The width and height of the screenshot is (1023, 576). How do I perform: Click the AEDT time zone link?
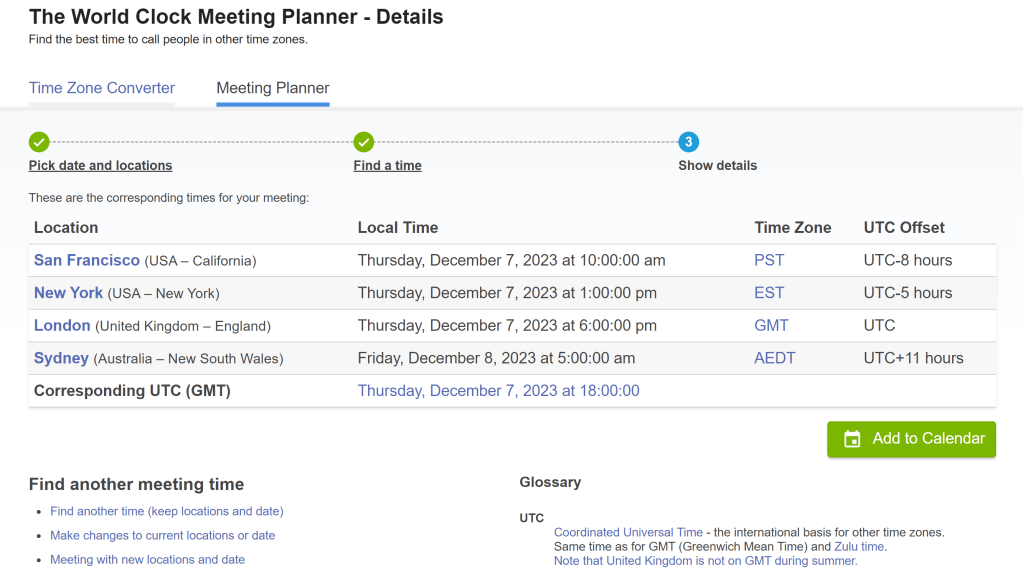(x=775, y=358)
